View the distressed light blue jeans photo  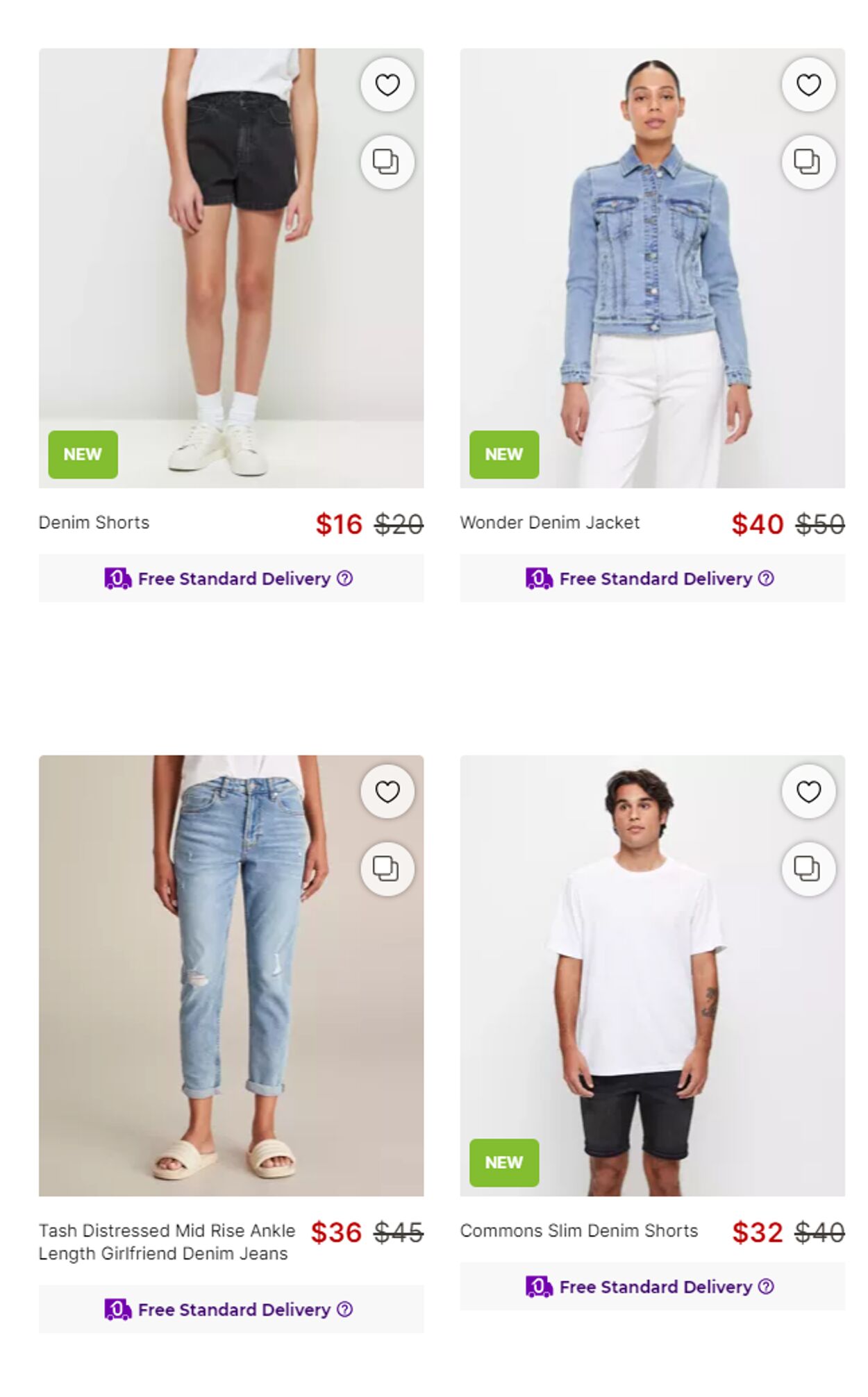(x=231, y=976)
